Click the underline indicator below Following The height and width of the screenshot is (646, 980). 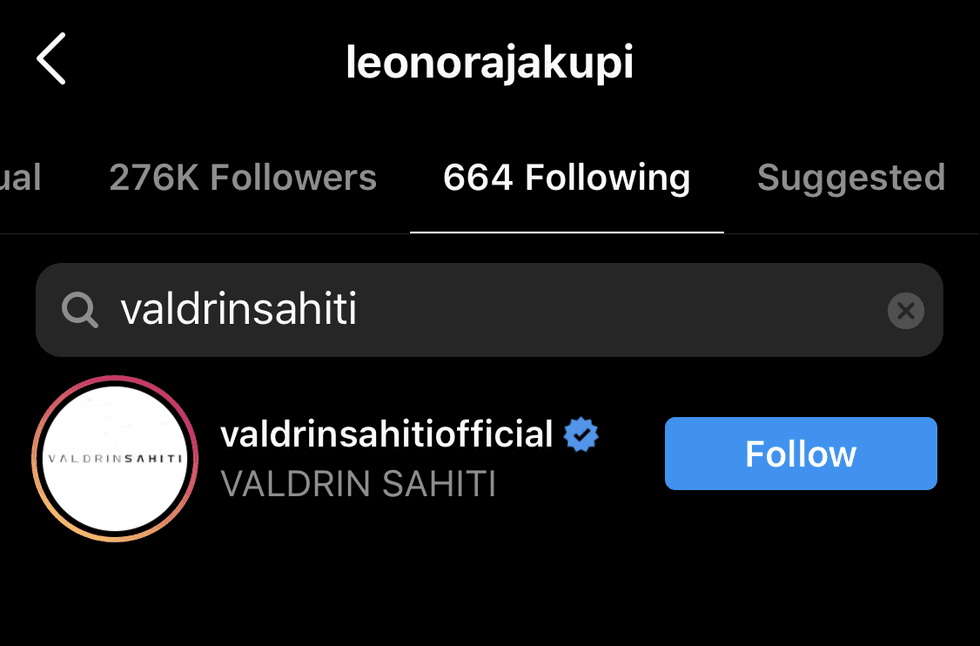click(566, 232)
